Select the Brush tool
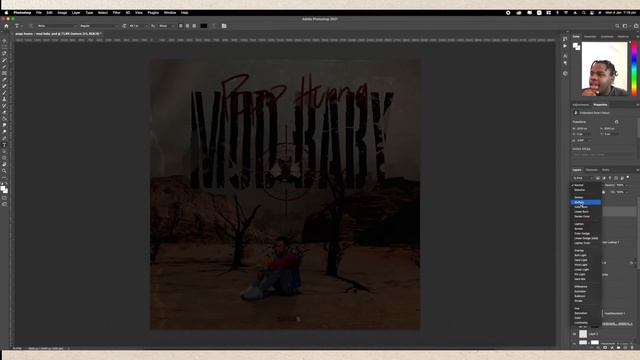Viewport: 640px width, 360px height. [x=4, y=93]
